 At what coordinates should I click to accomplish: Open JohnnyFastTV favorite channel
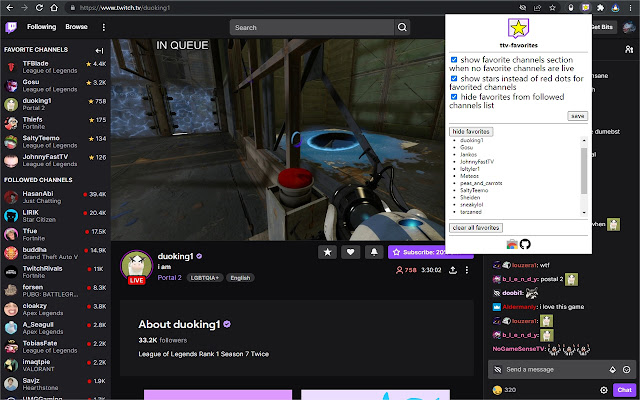(x=55, y=160)
